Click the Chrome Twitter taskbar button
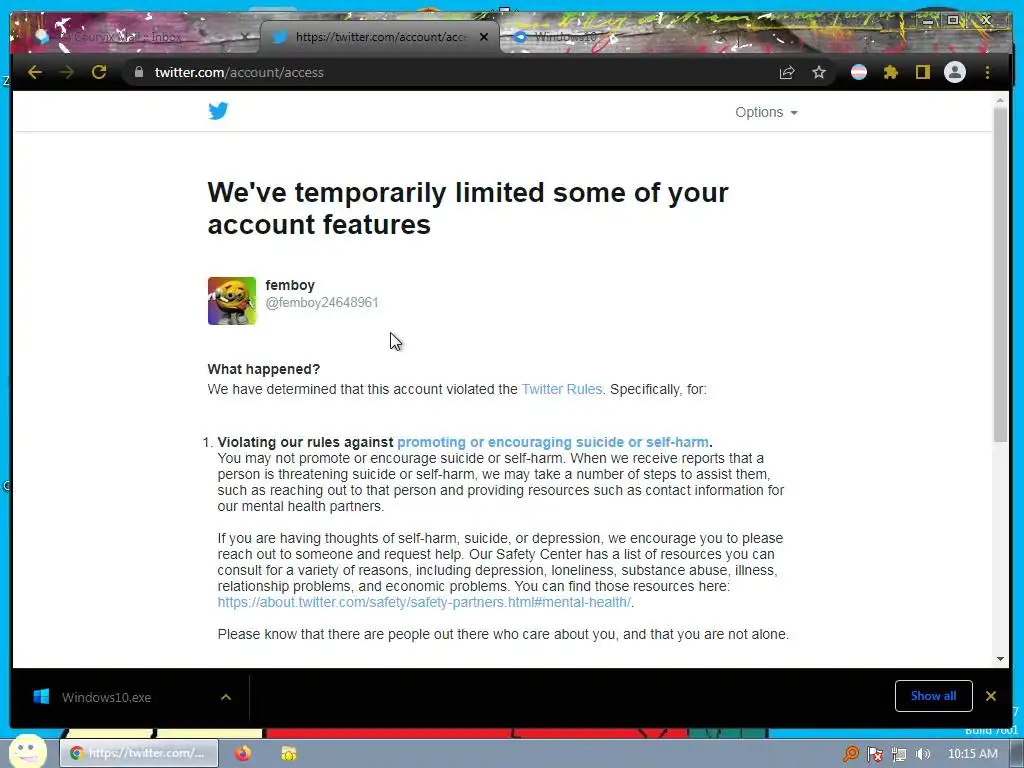 pos(141,754)
